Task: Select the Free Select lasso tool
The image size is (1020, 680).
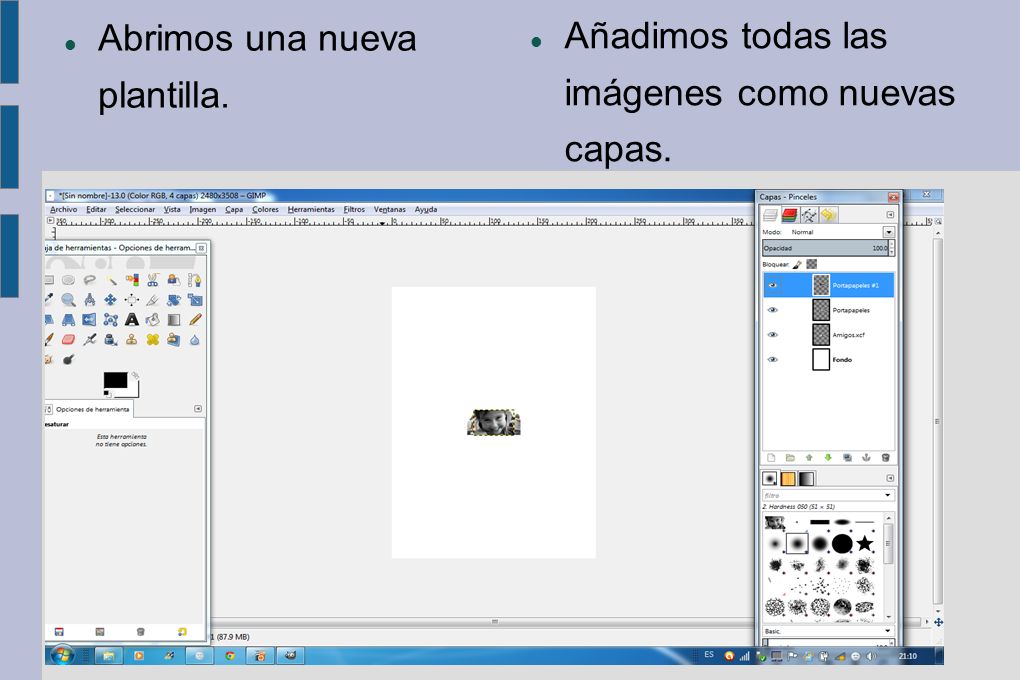Action: [90, 280]
